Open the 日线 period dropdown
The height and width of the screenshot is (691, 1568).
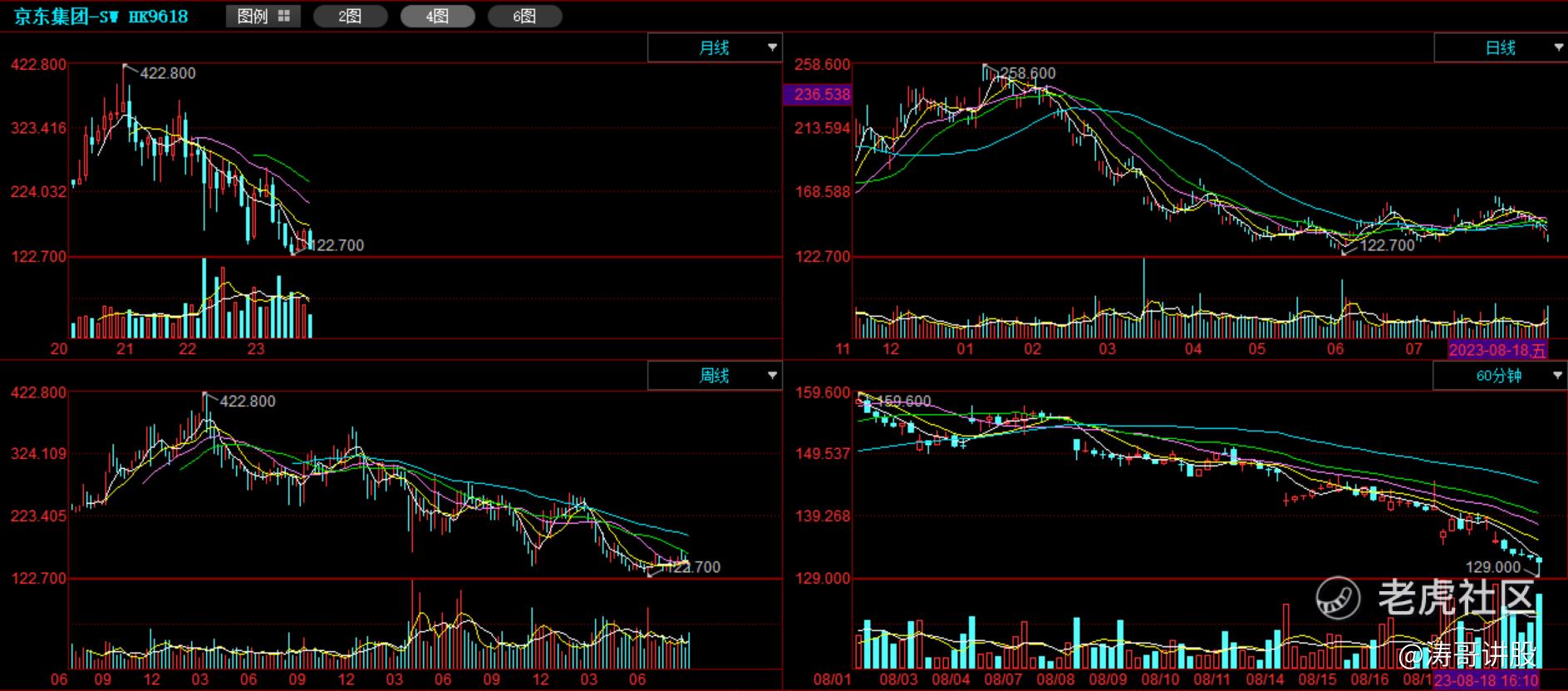point(1501,47)
